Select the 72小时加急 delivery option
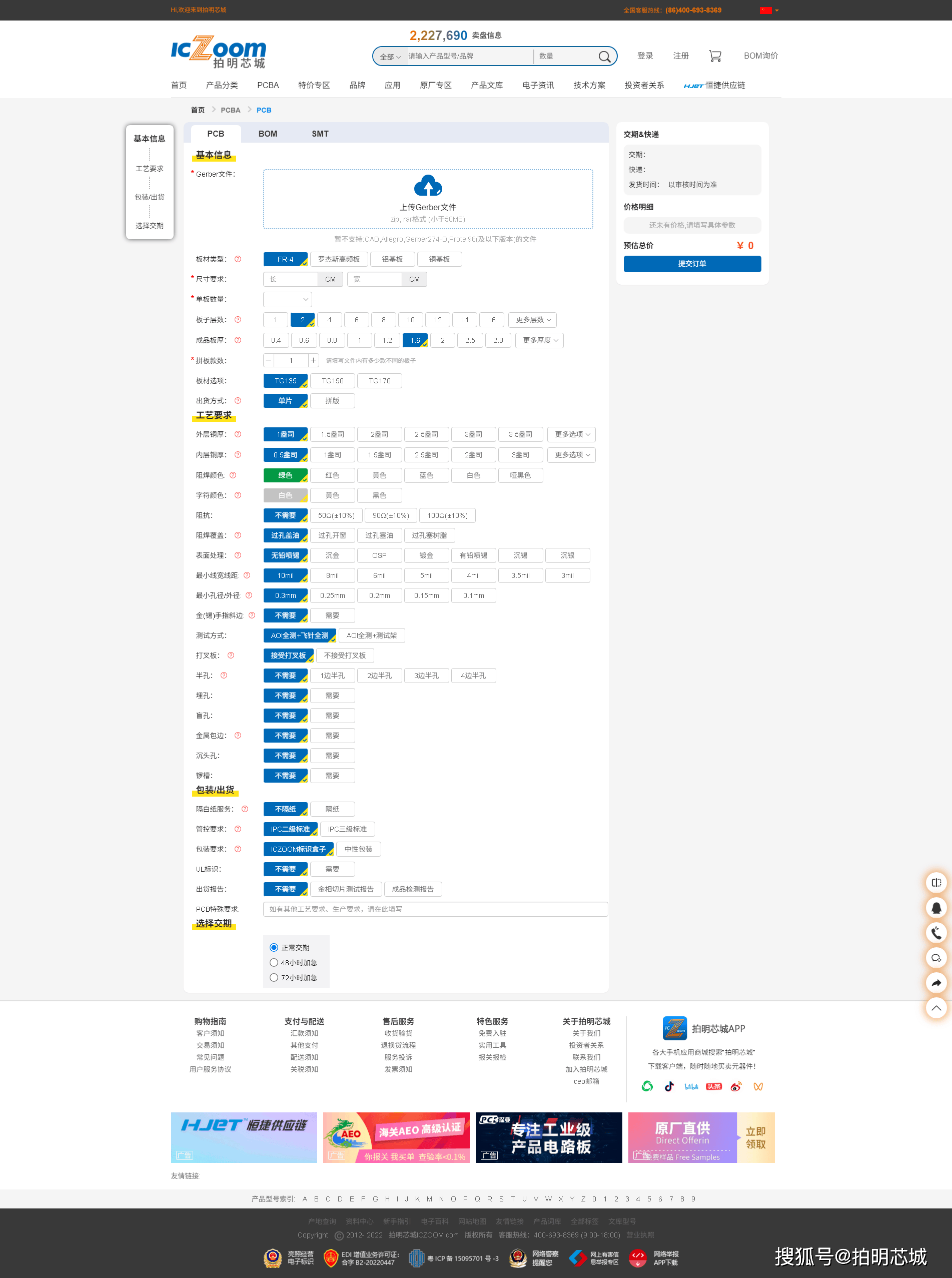The width and height of the screenshot is (952, 1278). pos(274,977)
